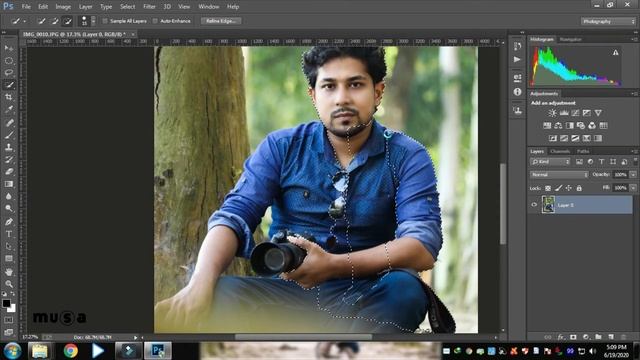Screen dimensions: 640x360
Task: Open Chrome from the taskbar
Action: (70, 351)
